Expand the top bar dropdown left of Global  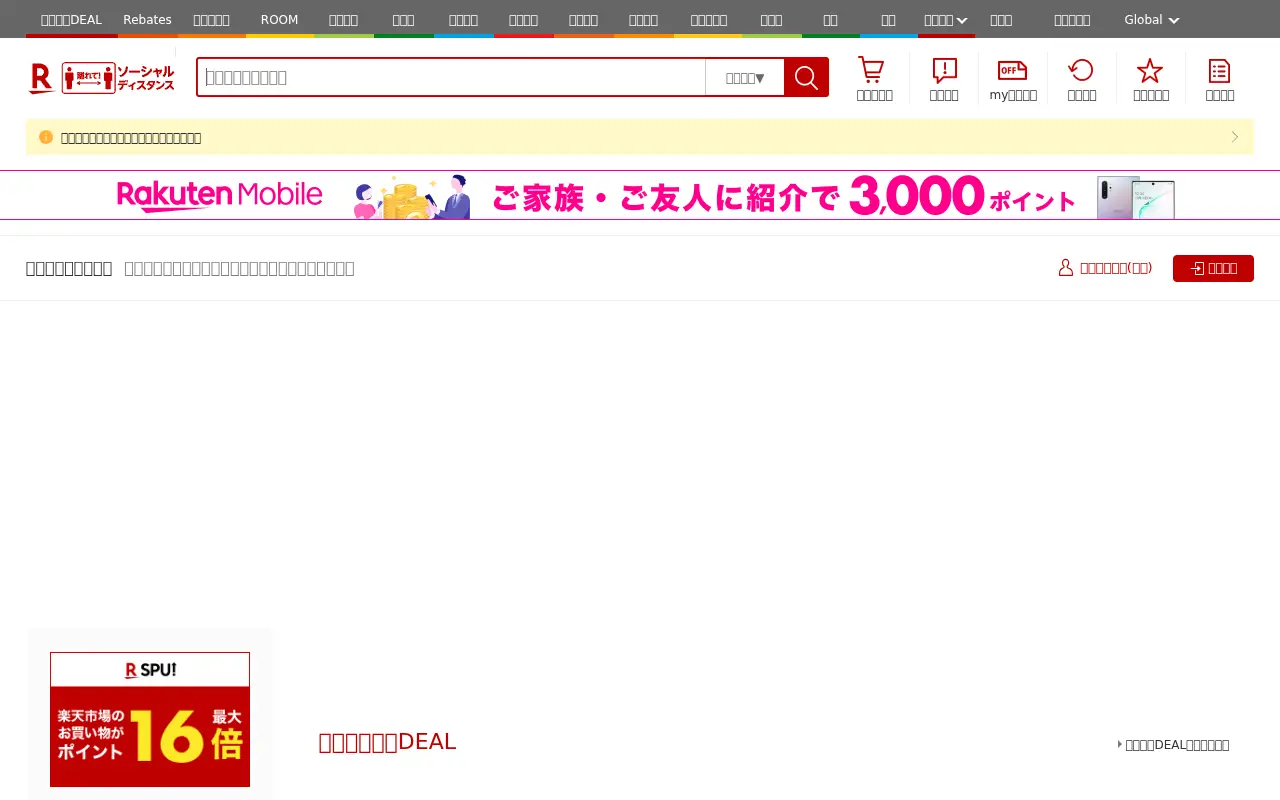point(945,20)
